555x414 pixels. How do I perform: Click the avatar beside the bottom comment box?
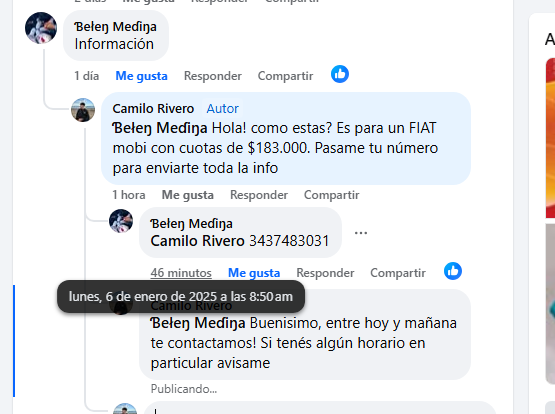(x=125, y=409)
